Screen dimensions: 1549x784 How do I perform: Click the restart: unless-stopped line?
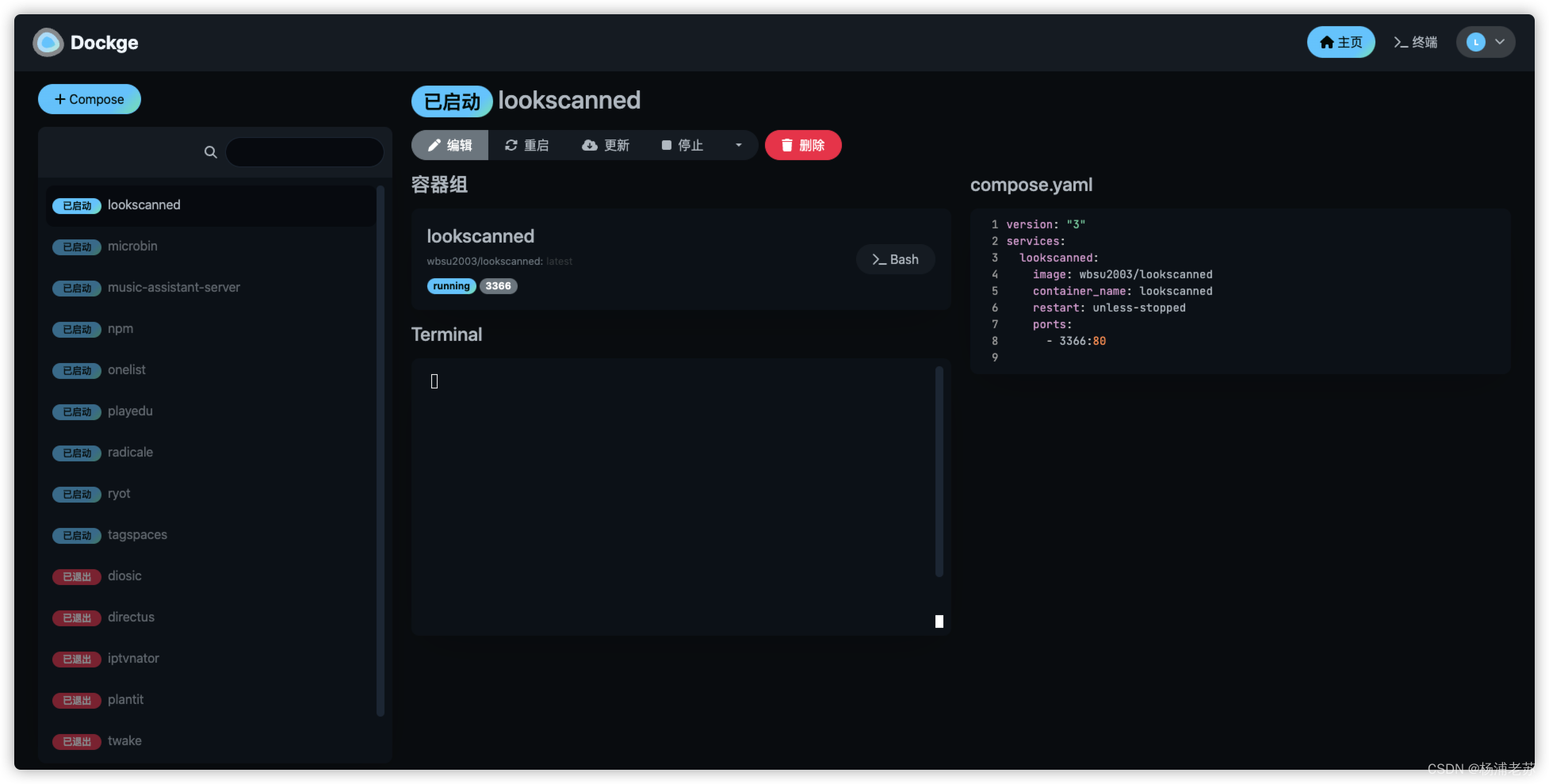pos(1109,308)
